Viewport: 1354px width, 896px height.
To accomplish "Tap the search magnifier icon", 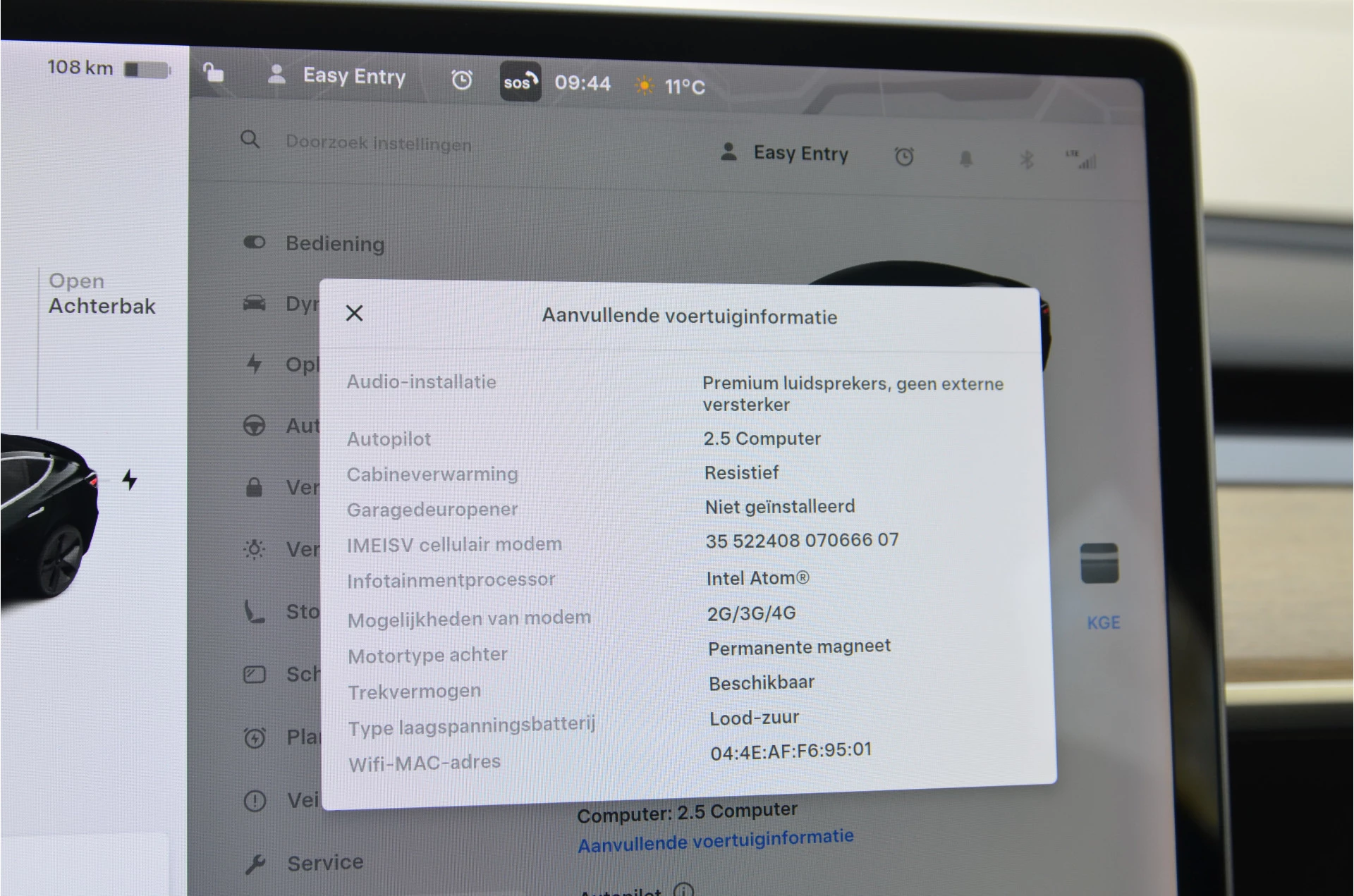I will (250, 139).
